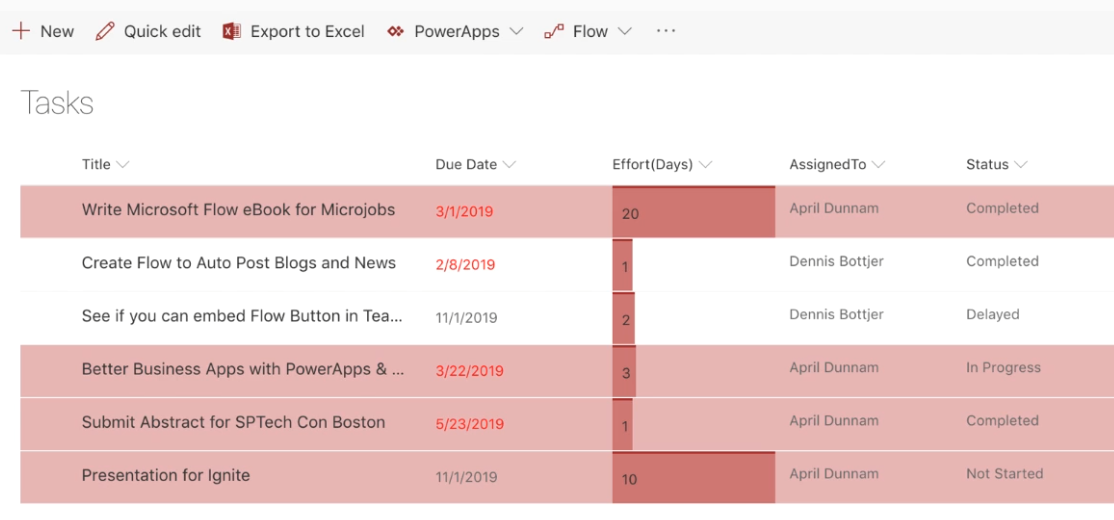The height and width of the screenshot is (520, 1114).
Task: Open the Title column chevron
Action: (x=122, y=165)
